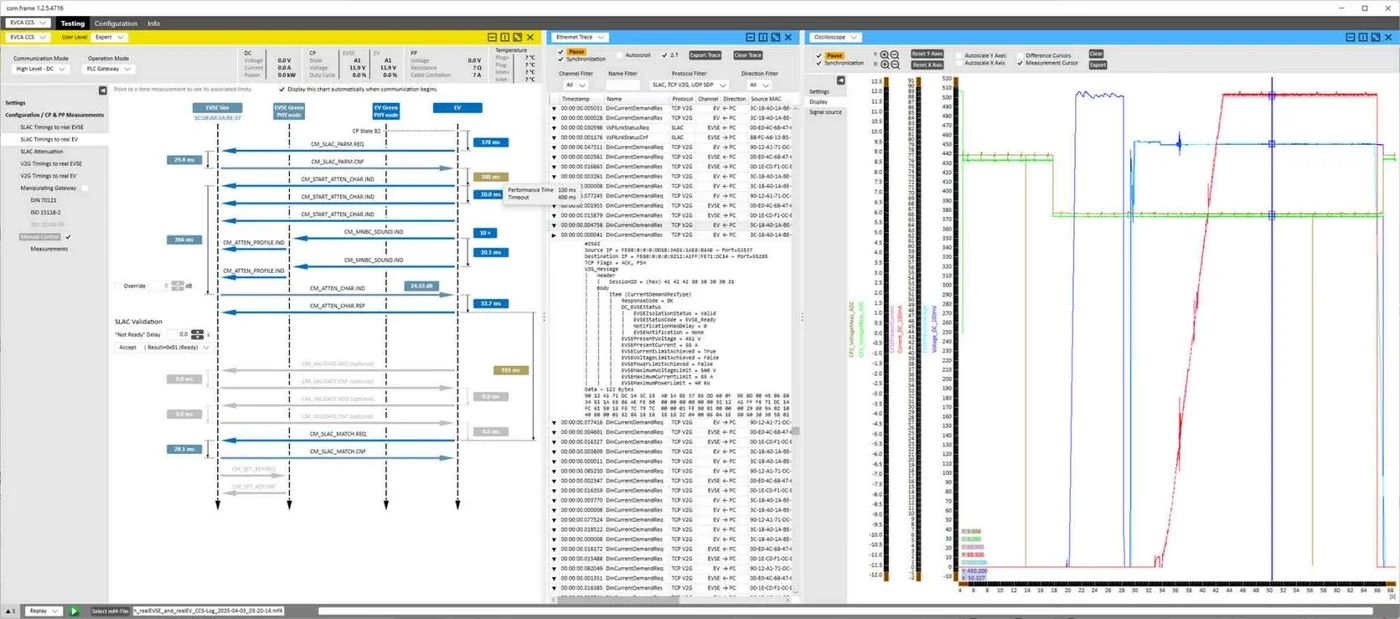Zoom out the oscilloscope X axis
Image resolution: width=1400 pixels, height=619 pixels.
coord(895,65)
